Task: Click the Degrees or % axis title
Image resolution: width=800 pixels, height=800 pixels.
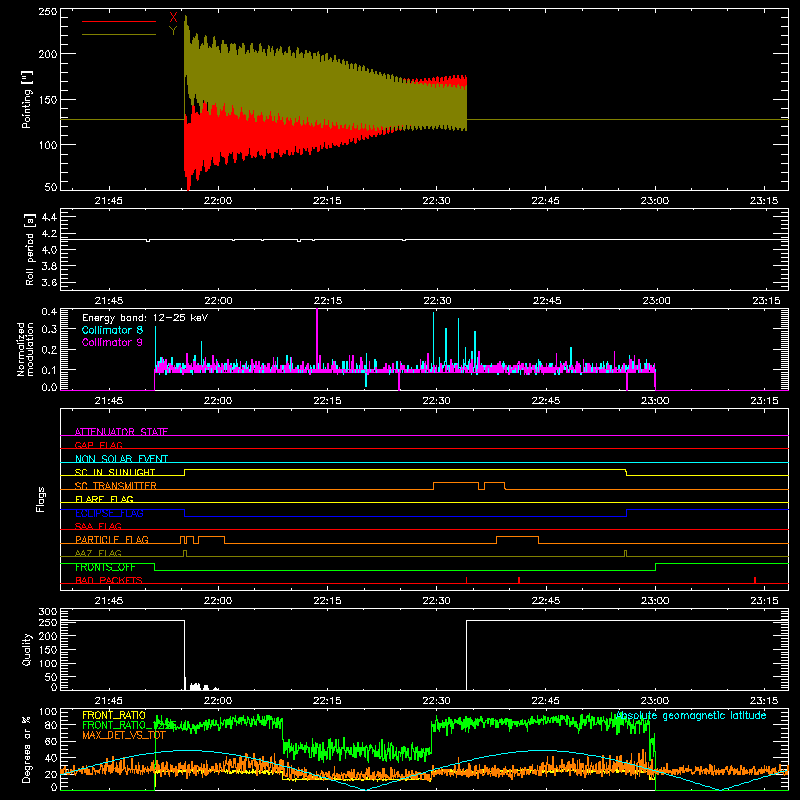Action: tap(27, 749)
